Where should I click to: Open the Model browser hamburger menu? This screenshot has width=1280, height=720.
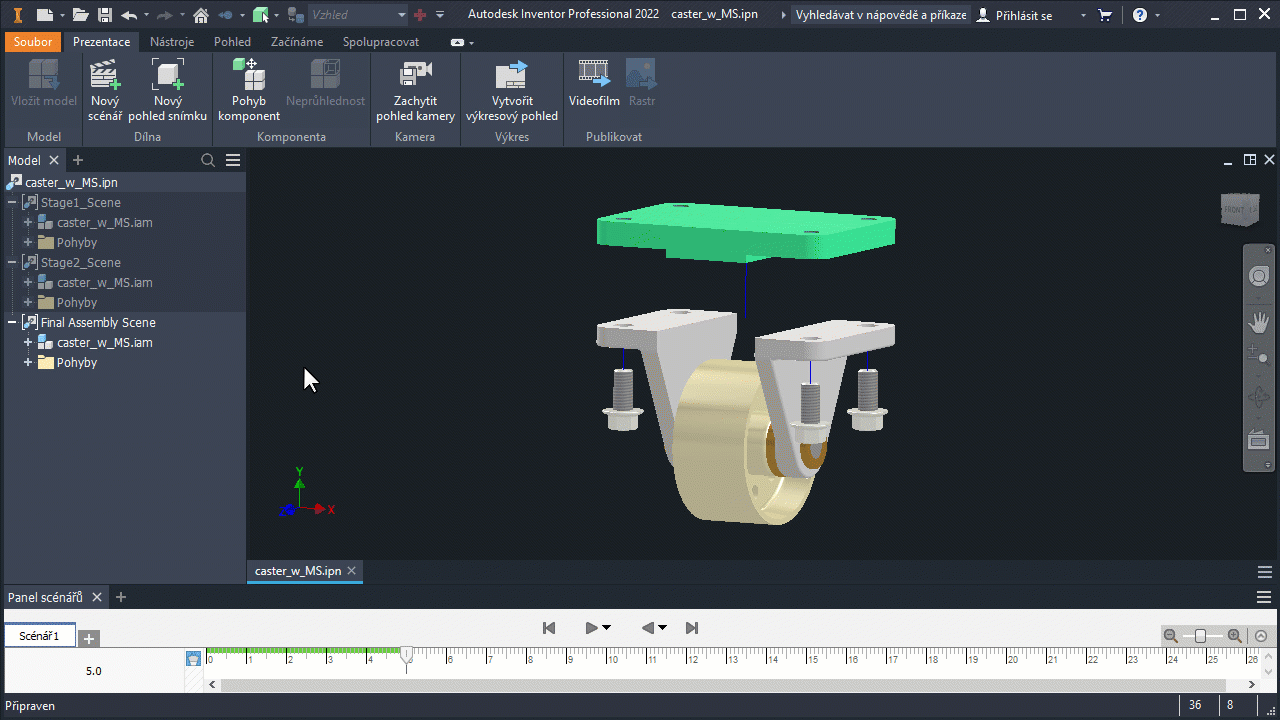click(x=233, y=160)
